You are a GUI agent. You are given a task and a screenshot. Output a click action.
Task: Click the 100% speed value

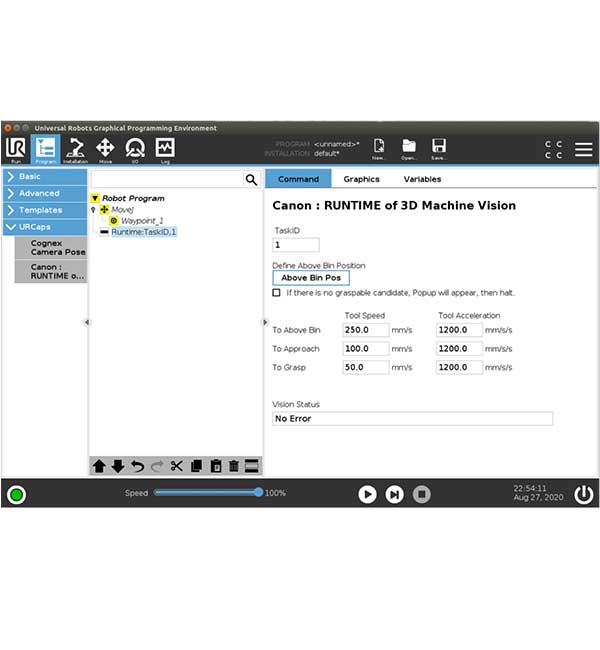[x=275, y=493]
